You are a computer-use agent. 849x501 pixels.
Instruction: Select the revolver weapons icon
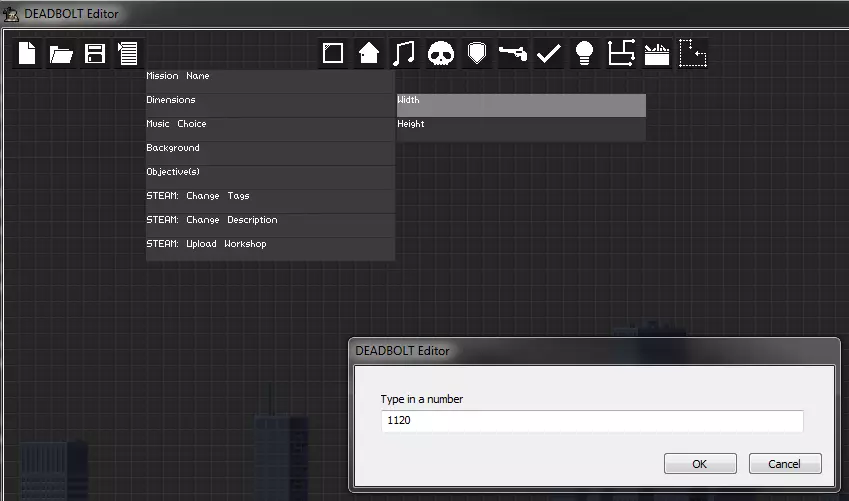click(513, 54)
